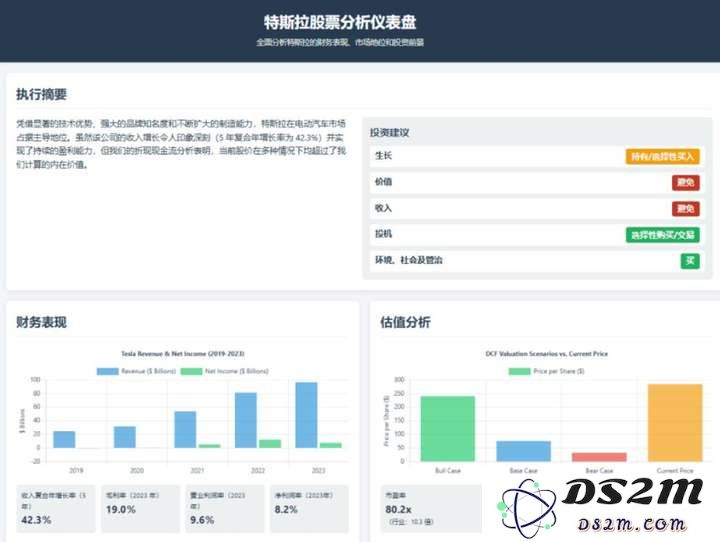The width and height of the screenshot is (720, 542).
Task: Click the 2019 x-axis label
Action: point(76,470)
